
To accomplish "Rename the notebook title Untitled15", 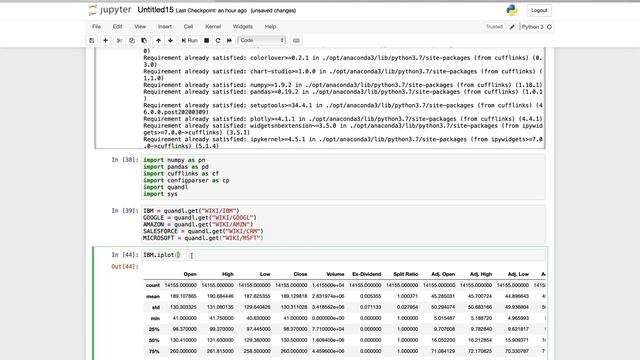I will [156, 10].
